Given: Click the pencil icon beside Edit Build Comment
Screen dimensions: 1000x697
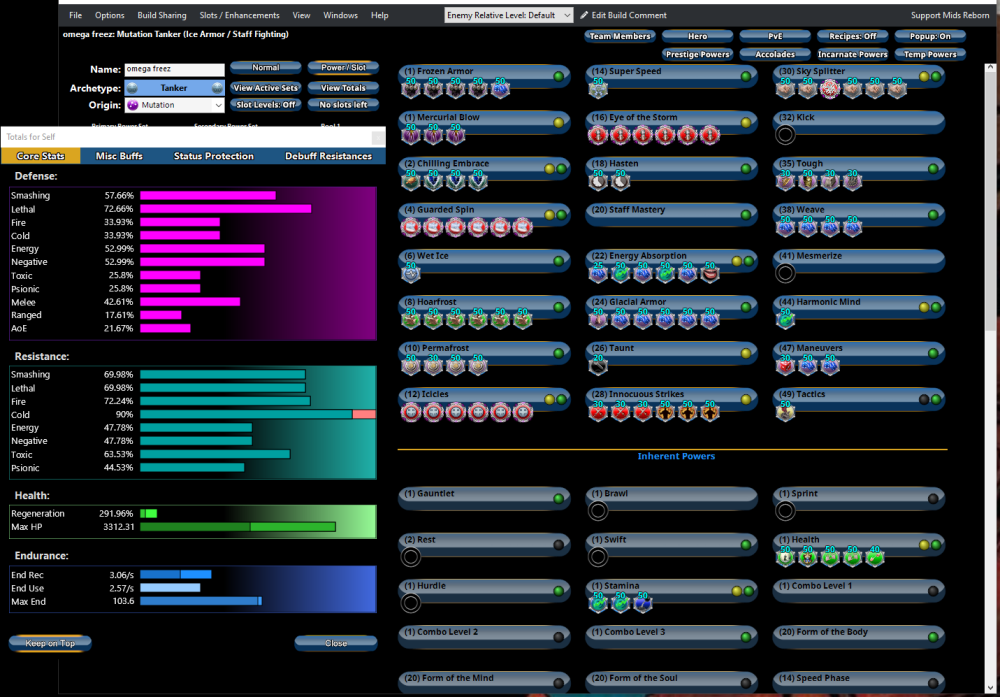Looking at the screenshot, I should [584, 15].
